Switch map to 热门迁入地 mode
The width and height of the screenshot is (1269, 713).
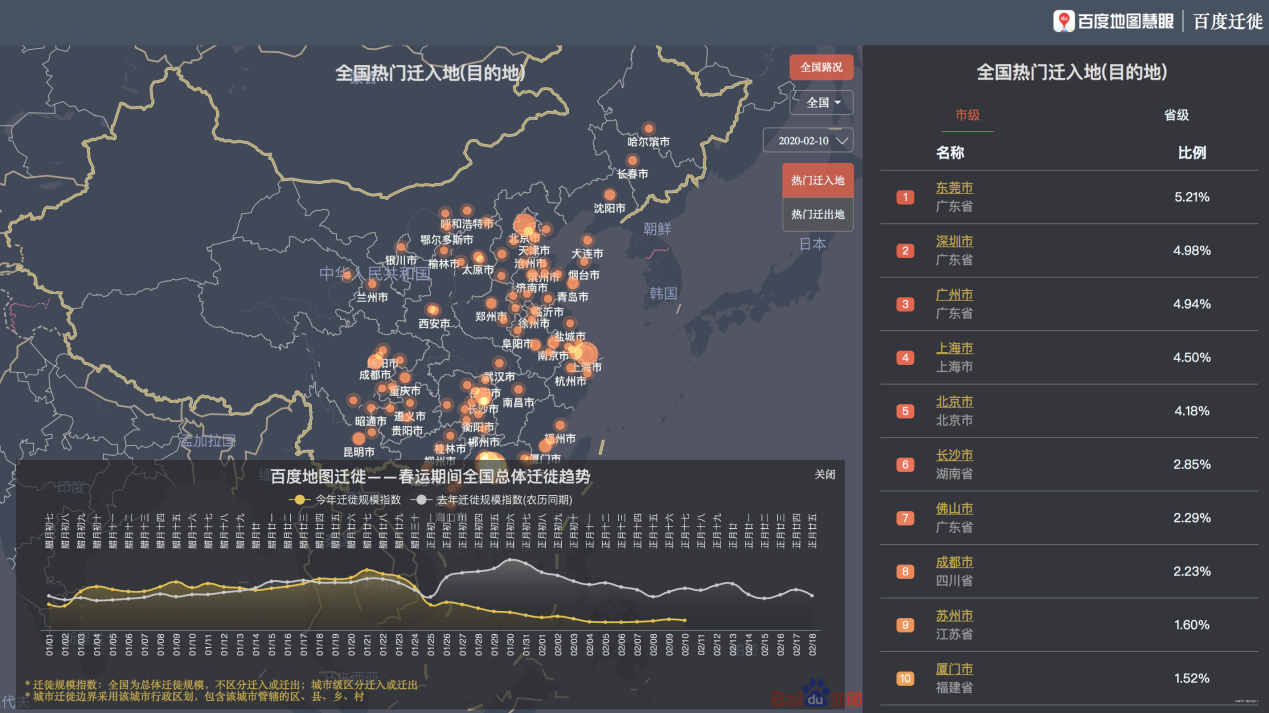point(818,181)
